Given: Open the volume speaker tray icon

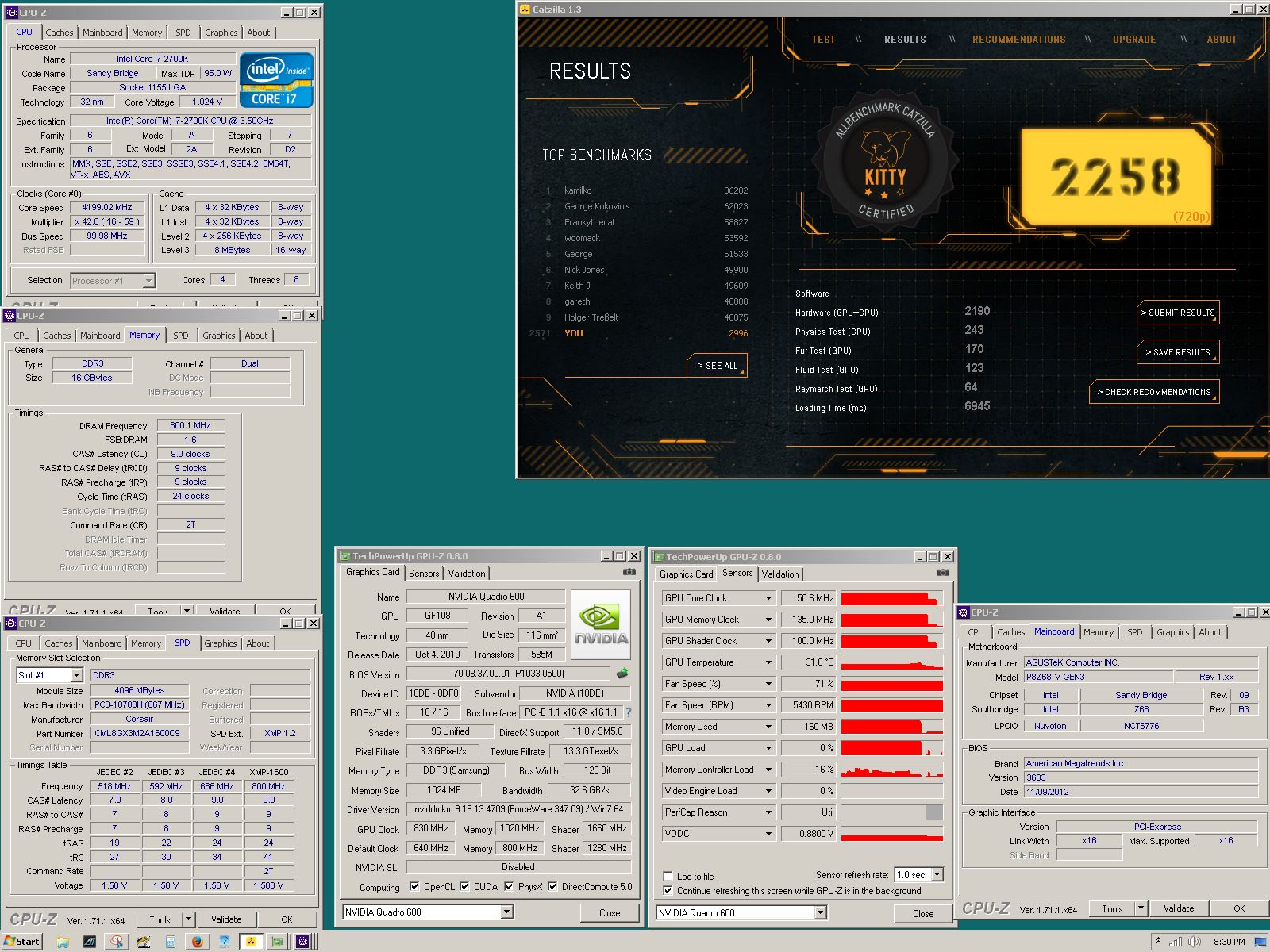Looking at the screenshot, I should point(1193,942).
